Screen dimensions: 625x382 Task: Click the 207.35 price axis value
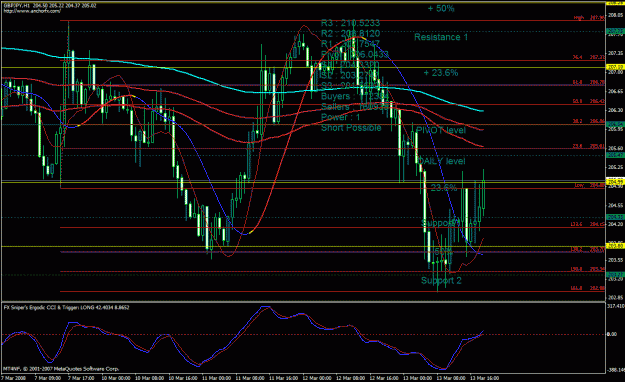coord(616,53)
